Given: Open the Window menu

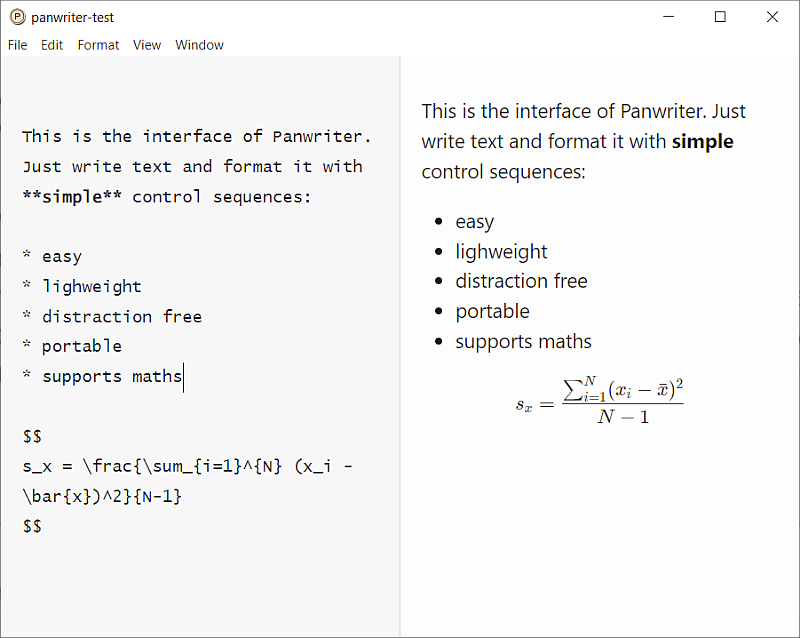Looking at the screenshot, I should point(199,45).
